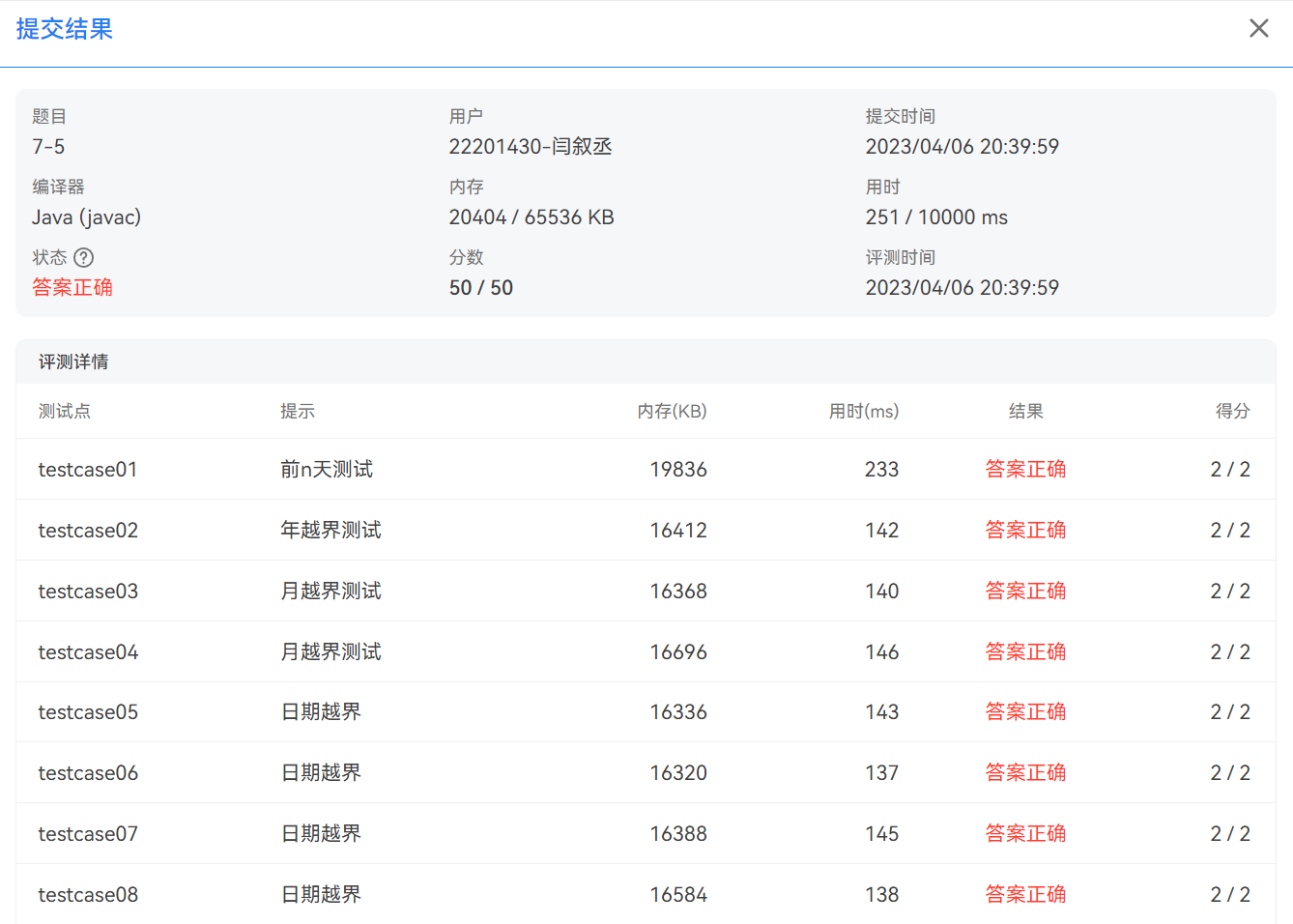Screen dimensions: 1293x924
Task: Click the red 答案正确 under 状态
Action: [72, 287]
